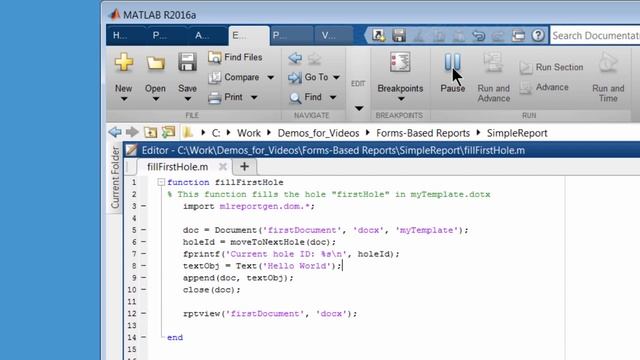This screenshot has width=640, height=360.
Task: Open Find Files tool
Action: (x=235, y=58)
